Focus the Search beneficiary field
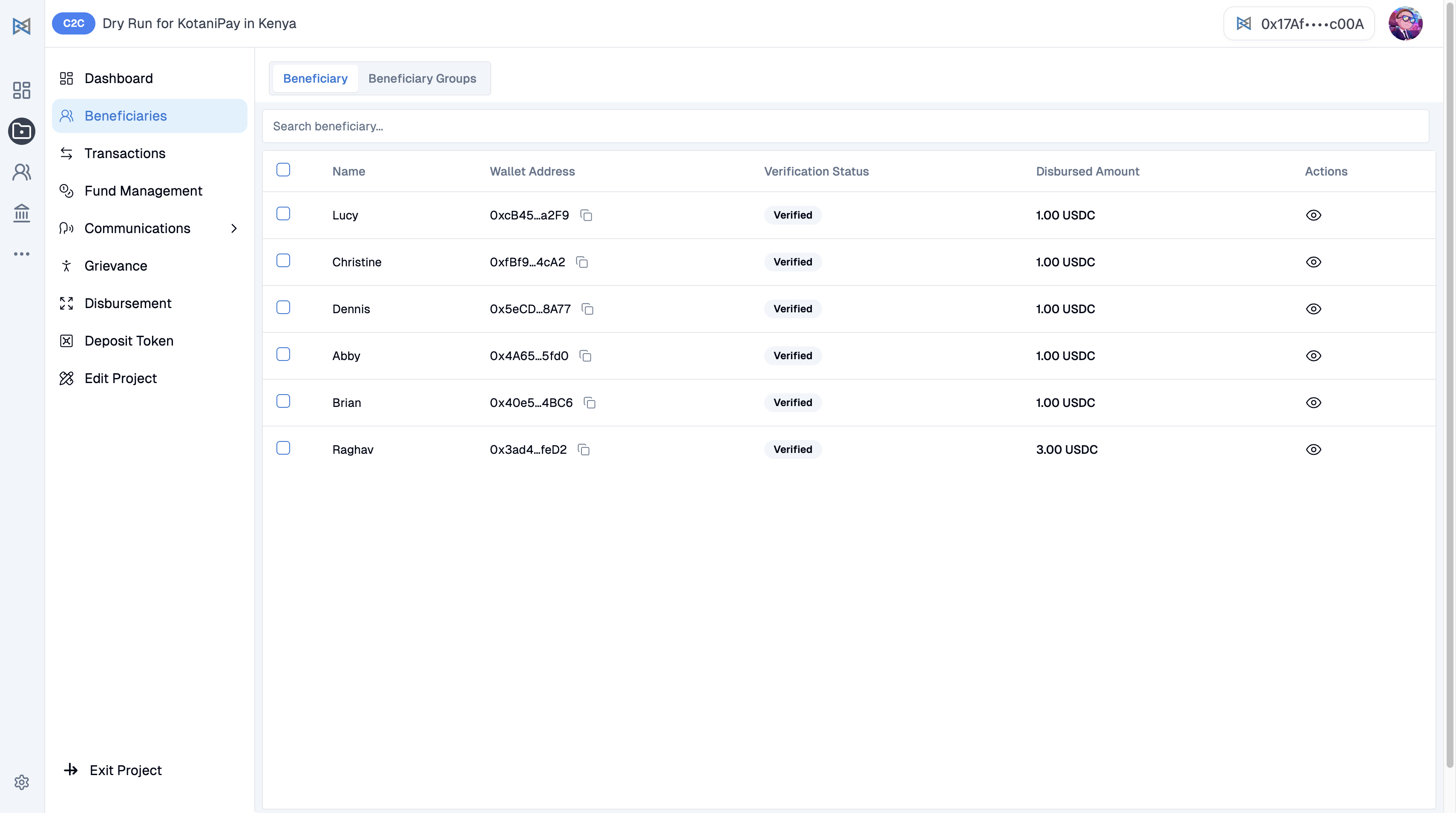Screen dimensions: 1456x813 tap(845, 126)
